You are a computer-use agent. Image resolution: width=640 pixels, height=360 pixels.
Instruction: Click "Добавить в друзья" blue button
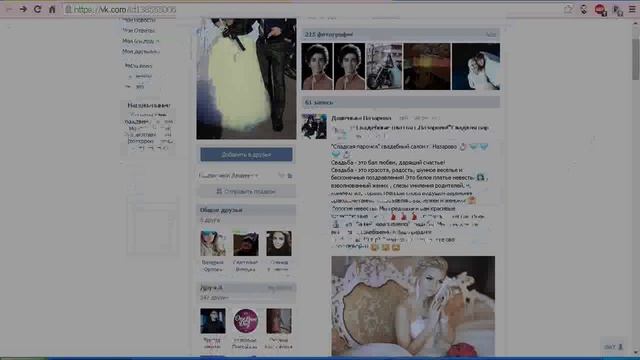[x=246, y=155]
